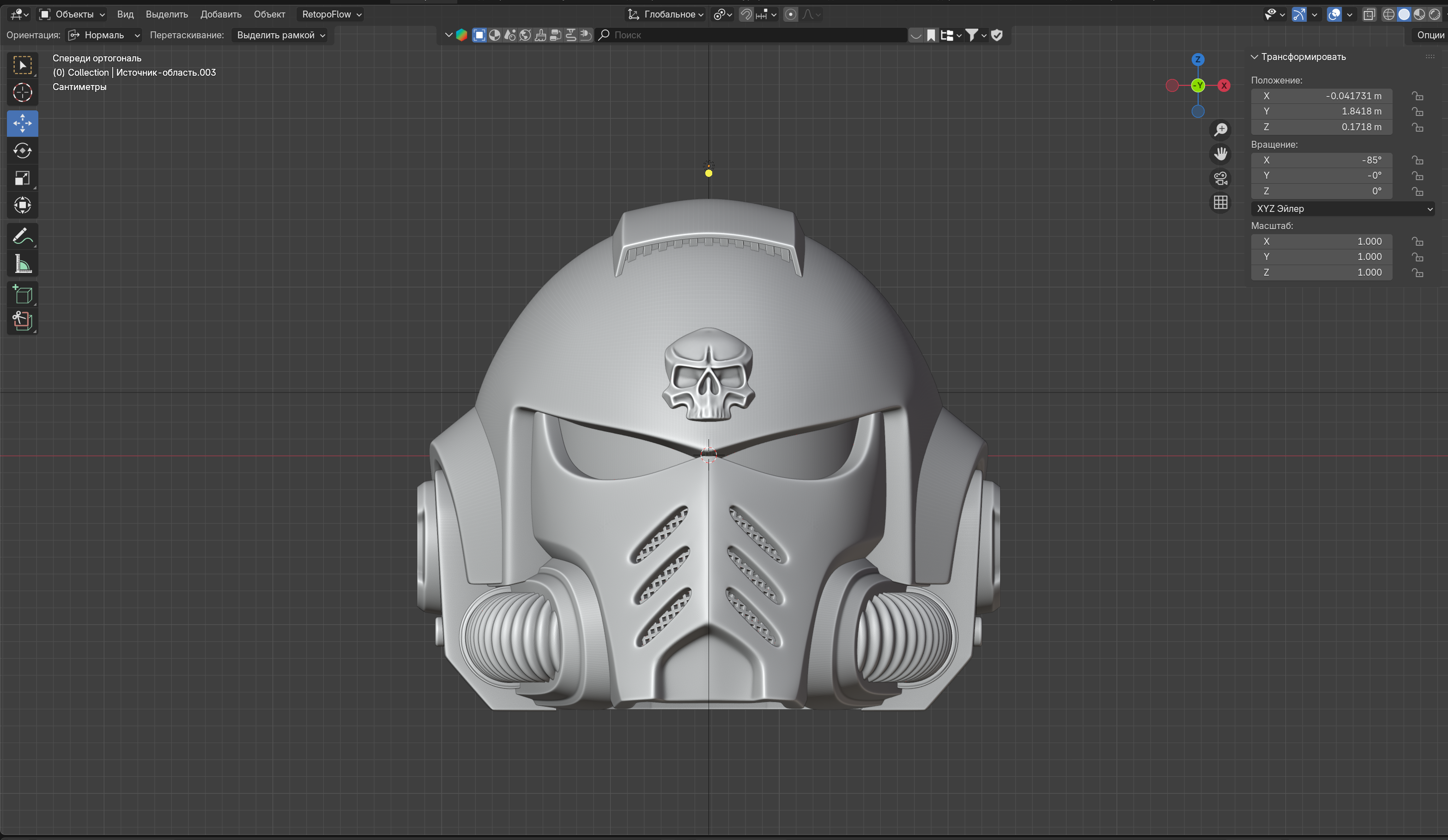
Task: Open the overlays options dropdown arrow
Action: (x=1349, y=14)
